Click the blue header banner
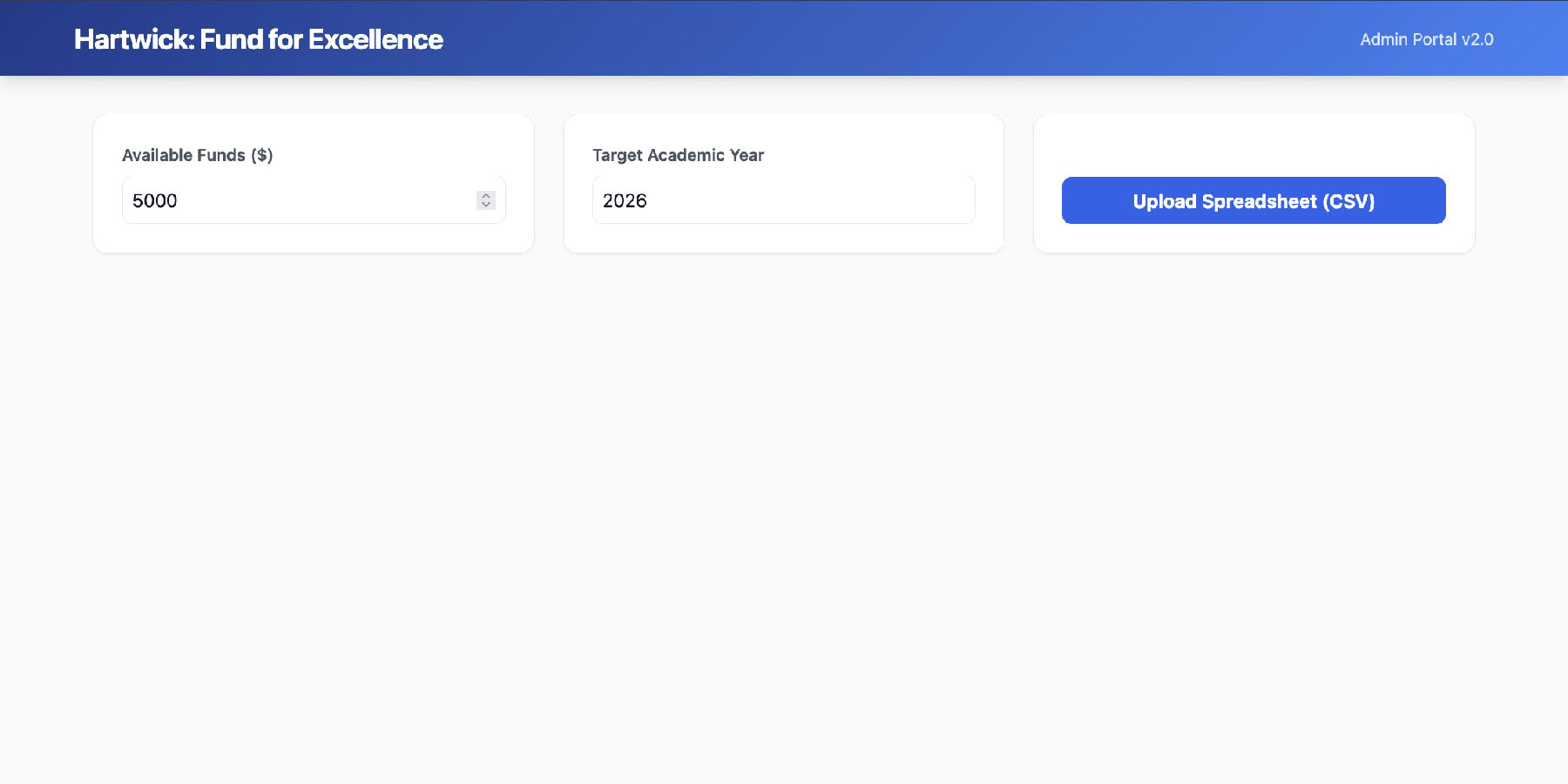1568x784 pixels. click(784, 37)
